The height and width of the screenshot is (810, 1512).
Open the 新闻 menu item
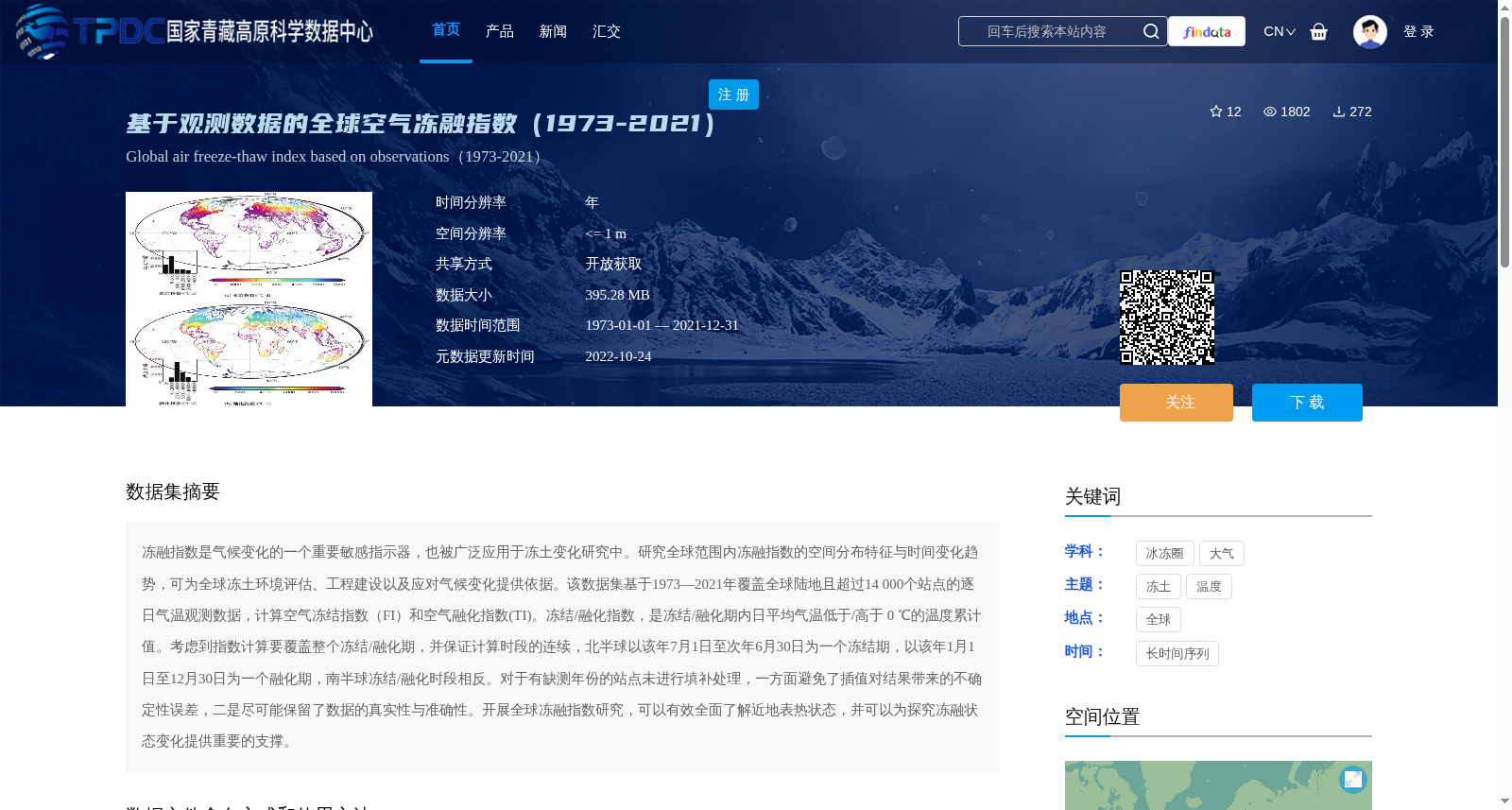pos(553,31)
